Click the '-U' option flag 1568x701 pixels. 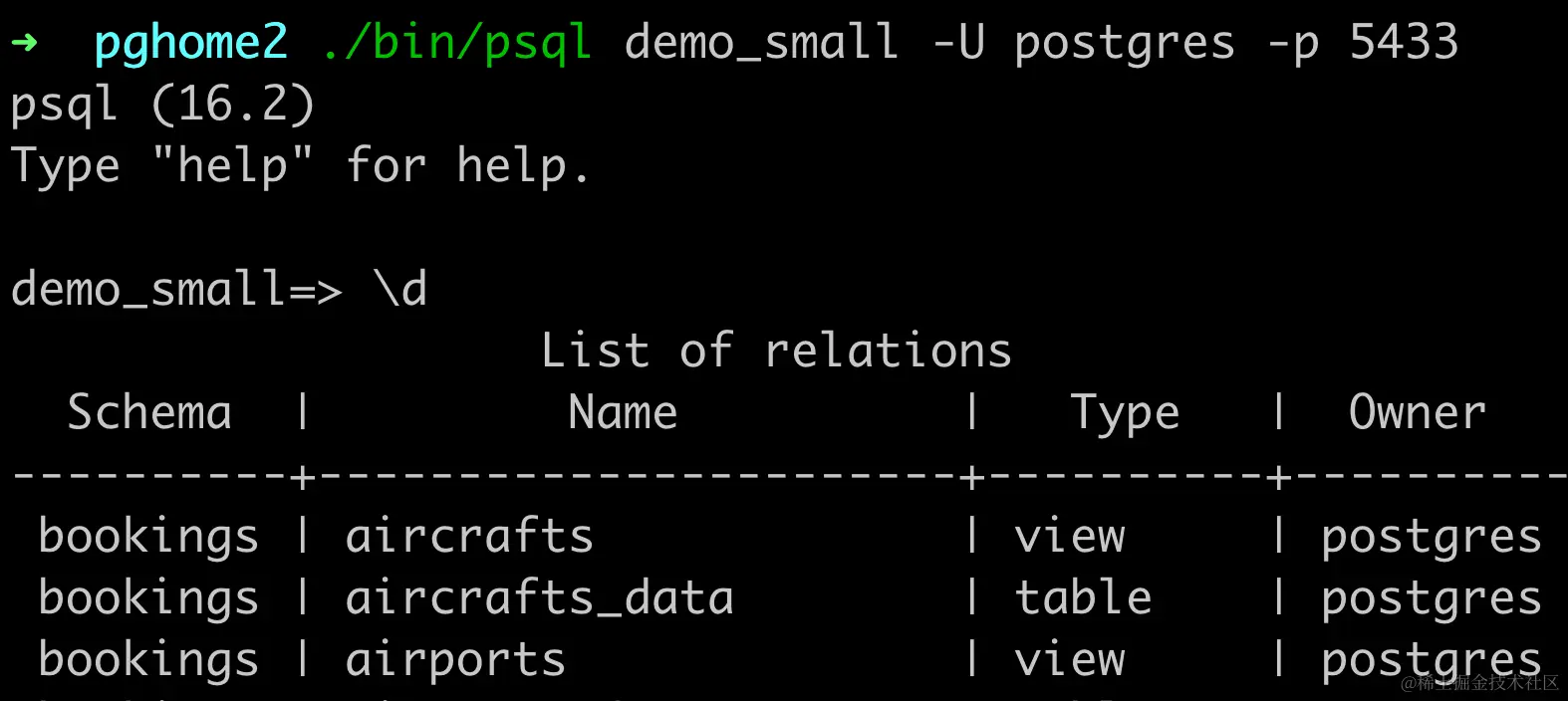(x=957, y=43)
